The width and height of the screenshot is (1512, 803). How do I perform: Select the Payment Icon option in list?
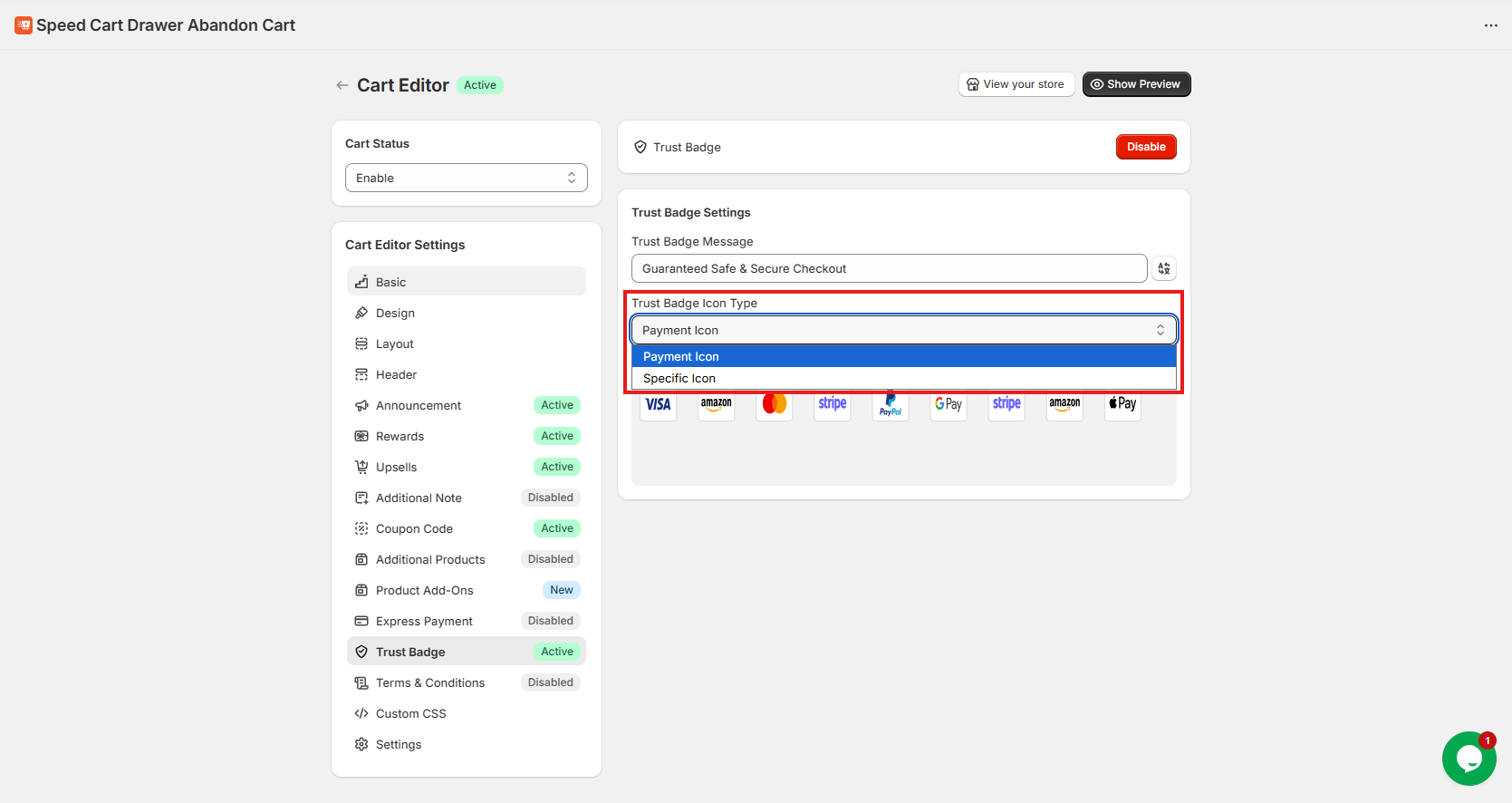click(x=903, y=357)
